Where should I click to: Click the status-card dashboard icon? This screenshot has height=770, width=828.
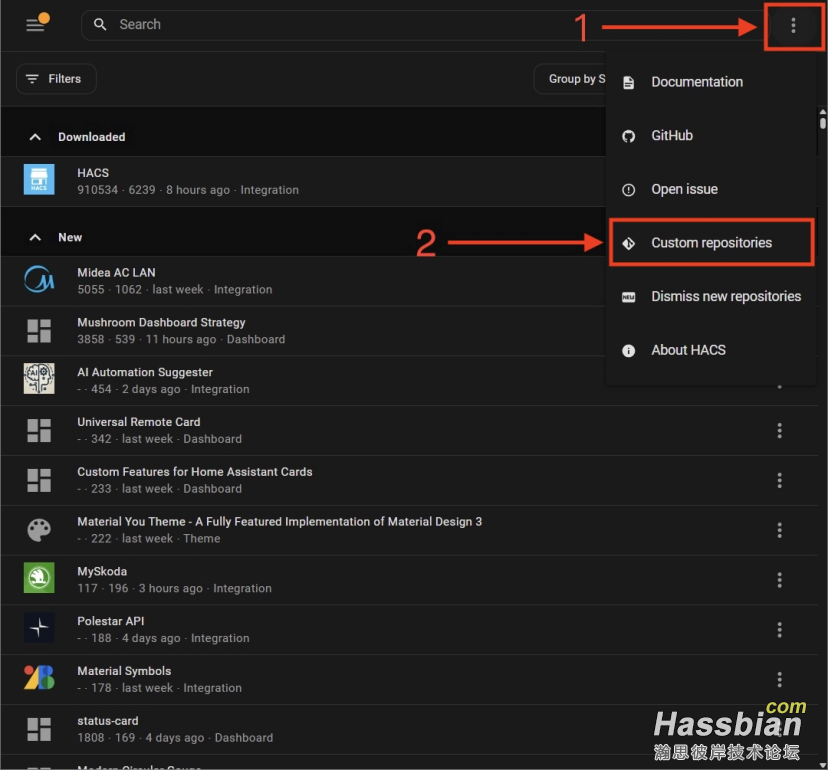tap(39, 729)
